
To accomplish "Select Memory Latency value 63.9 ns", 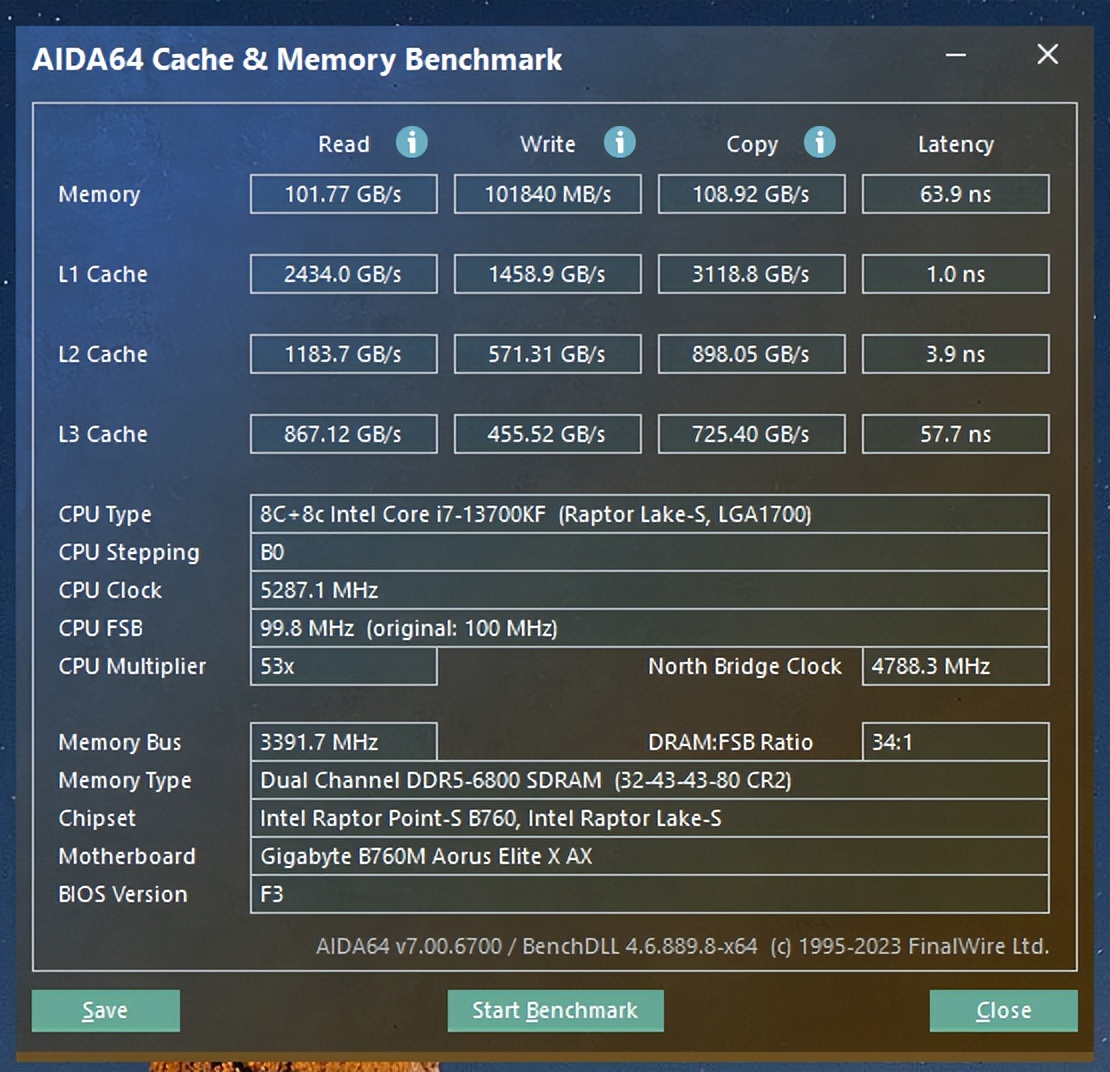I will click(956, 194).
